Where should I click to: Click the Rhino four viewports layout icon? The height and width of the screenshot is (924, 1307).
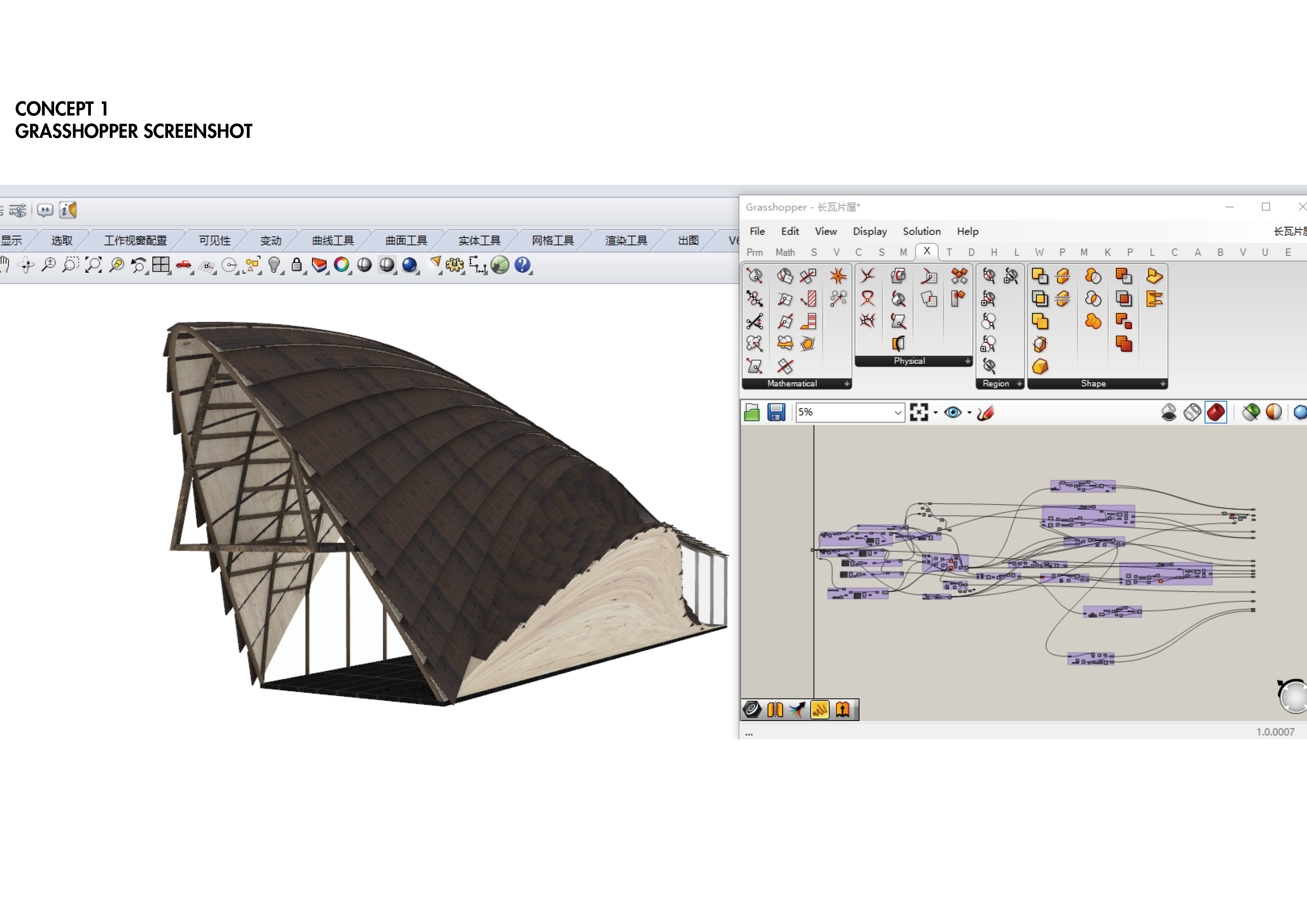[x=161, y=265]
